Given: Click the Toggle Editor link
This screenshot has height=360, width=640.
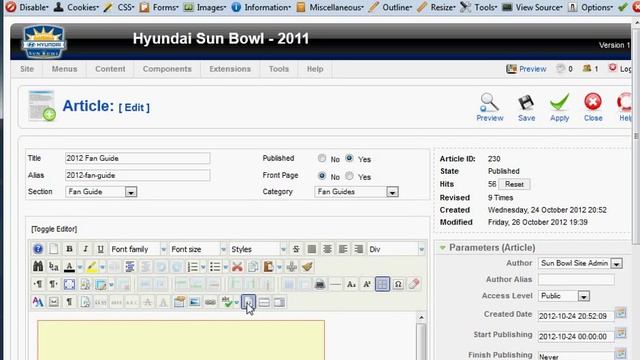Looking at the screenshot, I should pyautogui.click(x=54, y=229).
